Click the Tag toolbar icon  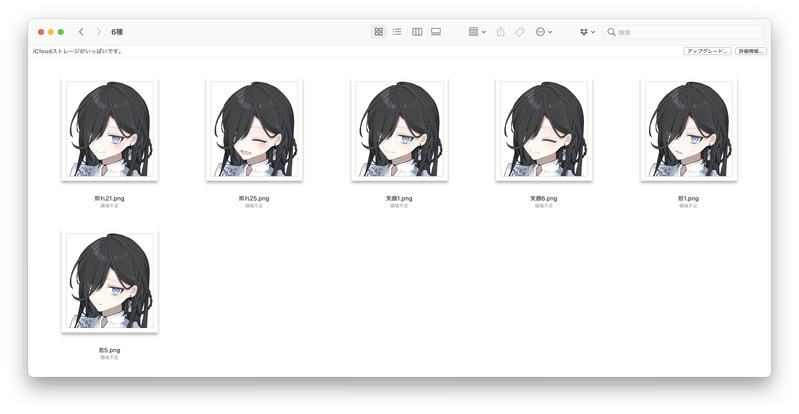point(520,32)
